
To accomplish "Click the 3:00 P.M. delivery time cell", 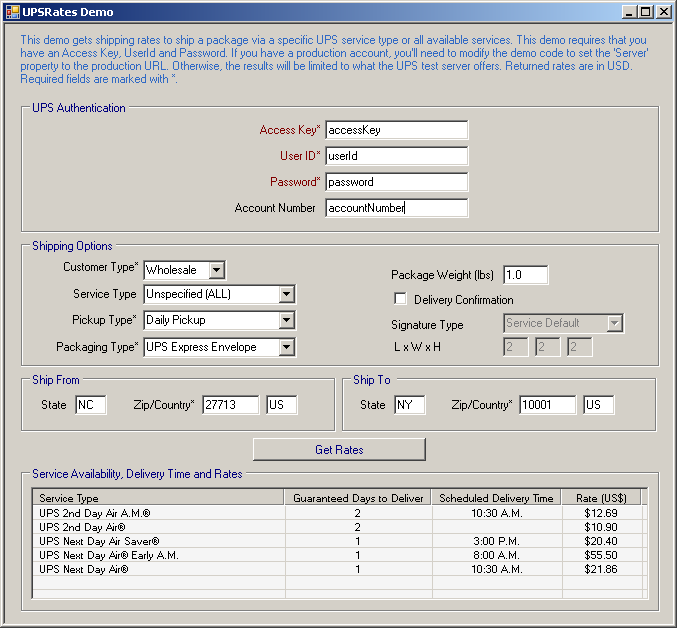I will pyautogui.click(x=497, y=541).
